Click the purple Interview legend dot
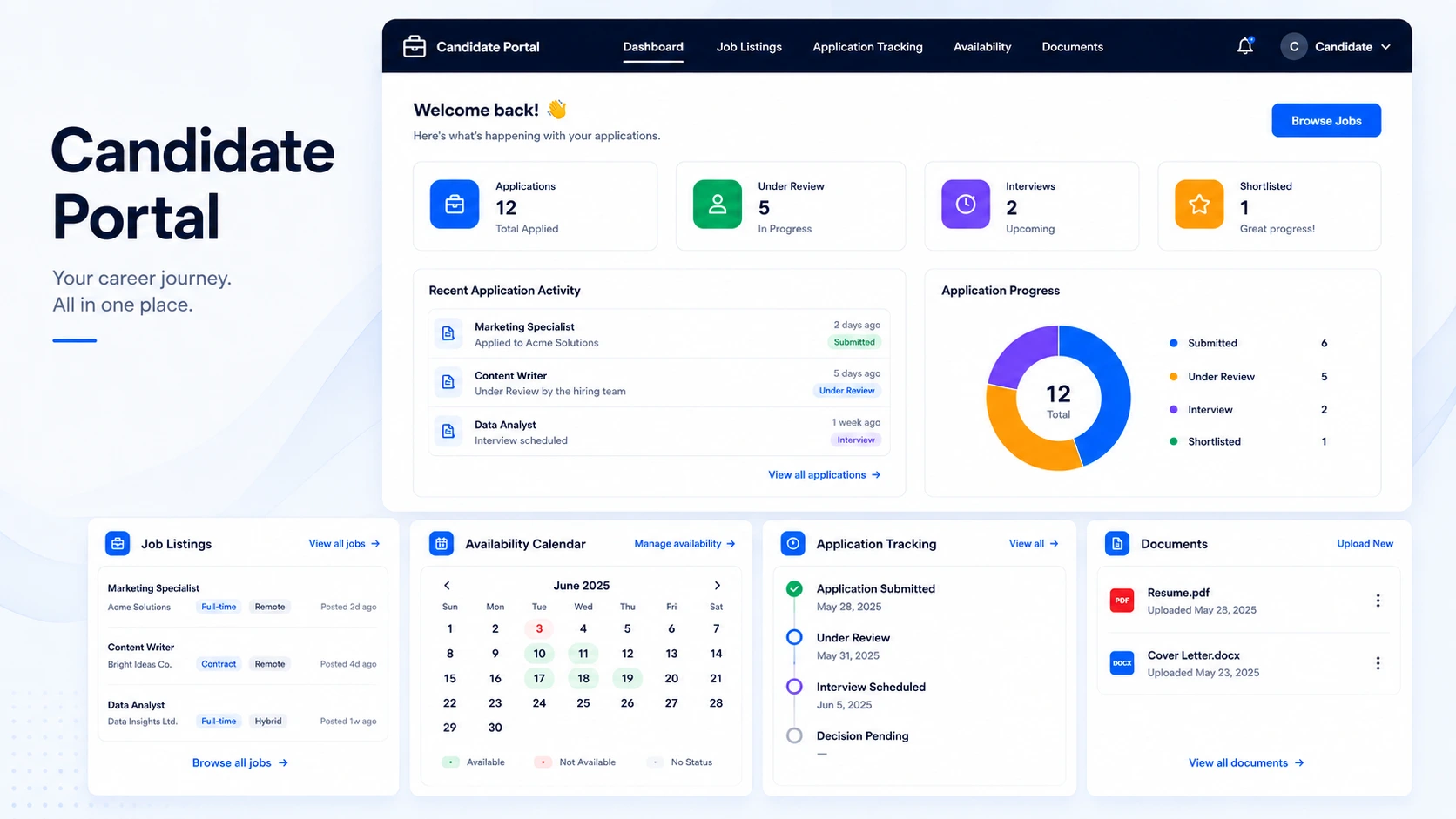The width and height of the screenshot is (1456, 819). pos(1173,409)
